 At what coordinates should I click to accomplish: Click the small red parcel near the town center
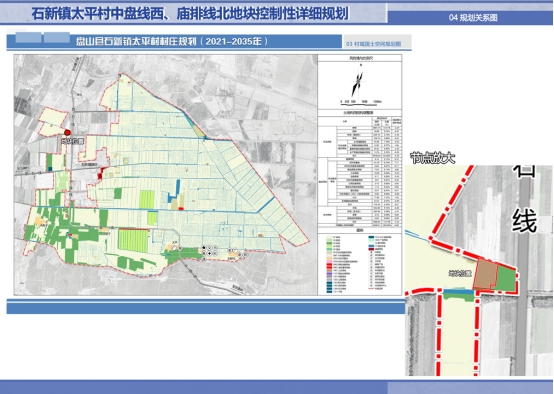100,175
